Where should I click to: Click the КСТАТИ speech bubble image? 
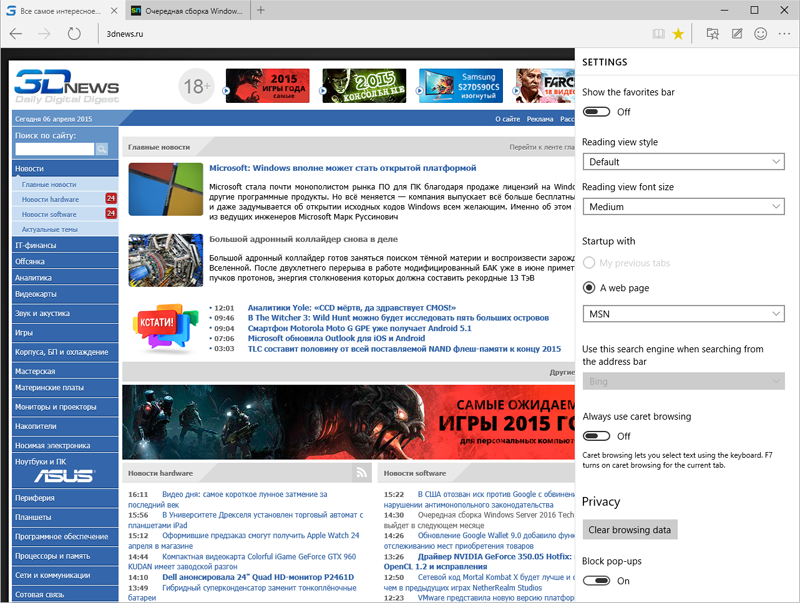165,326
